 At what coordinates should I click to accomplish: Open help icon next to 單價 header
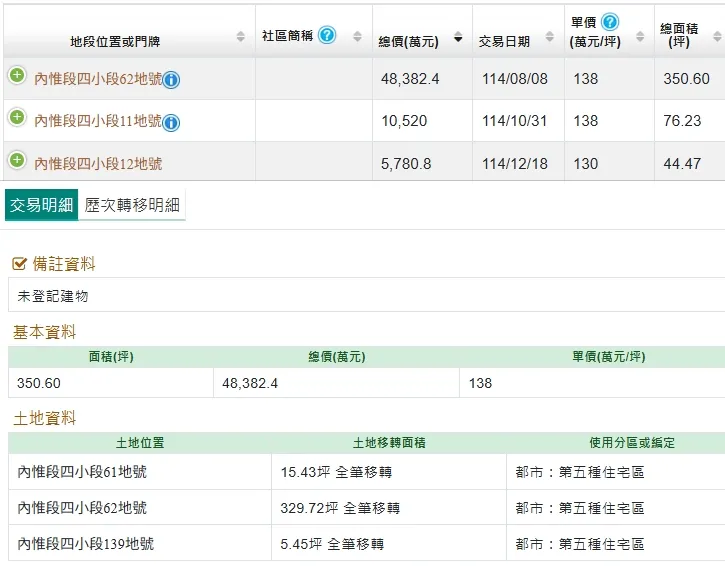click(x=610, y=22)
